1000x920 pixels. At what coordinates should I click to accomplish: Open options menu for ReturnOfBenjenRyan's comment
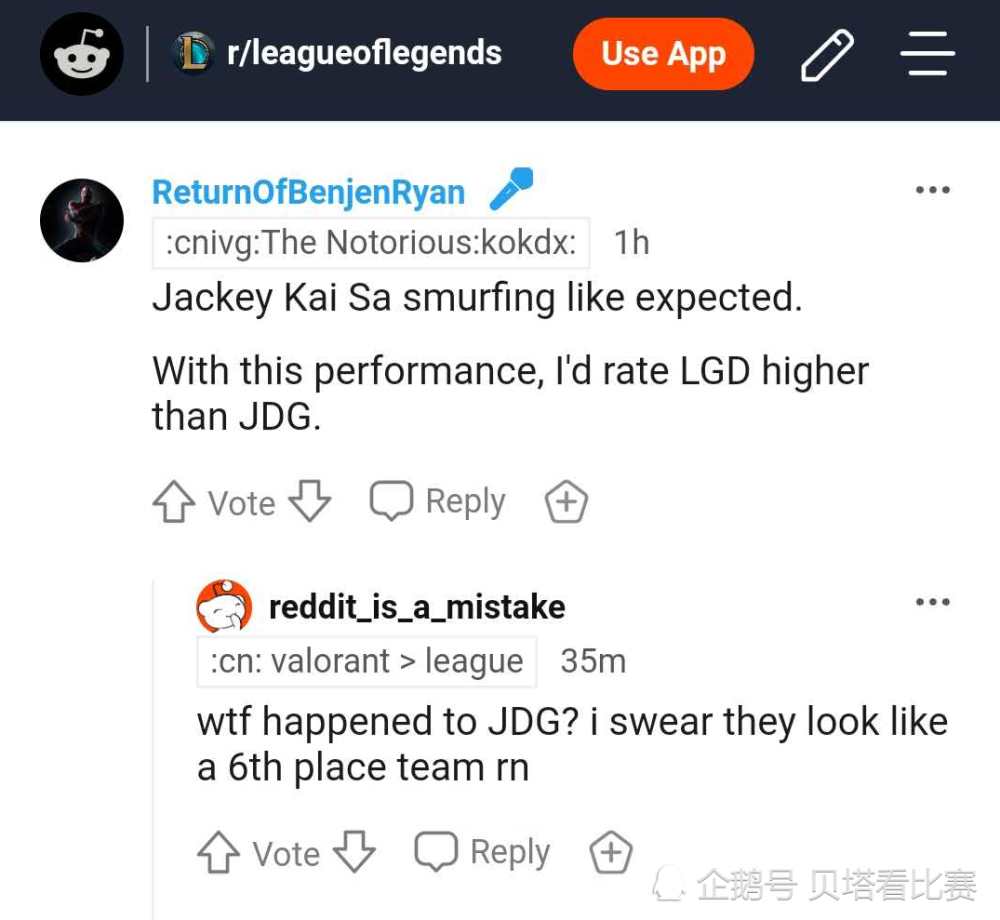(x=932, y=189)
